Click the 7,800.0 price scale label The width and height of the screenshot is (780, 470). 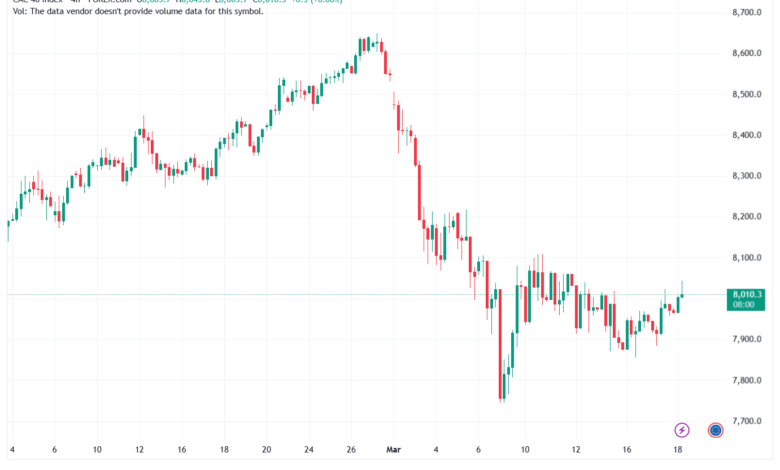pos(748,381)
